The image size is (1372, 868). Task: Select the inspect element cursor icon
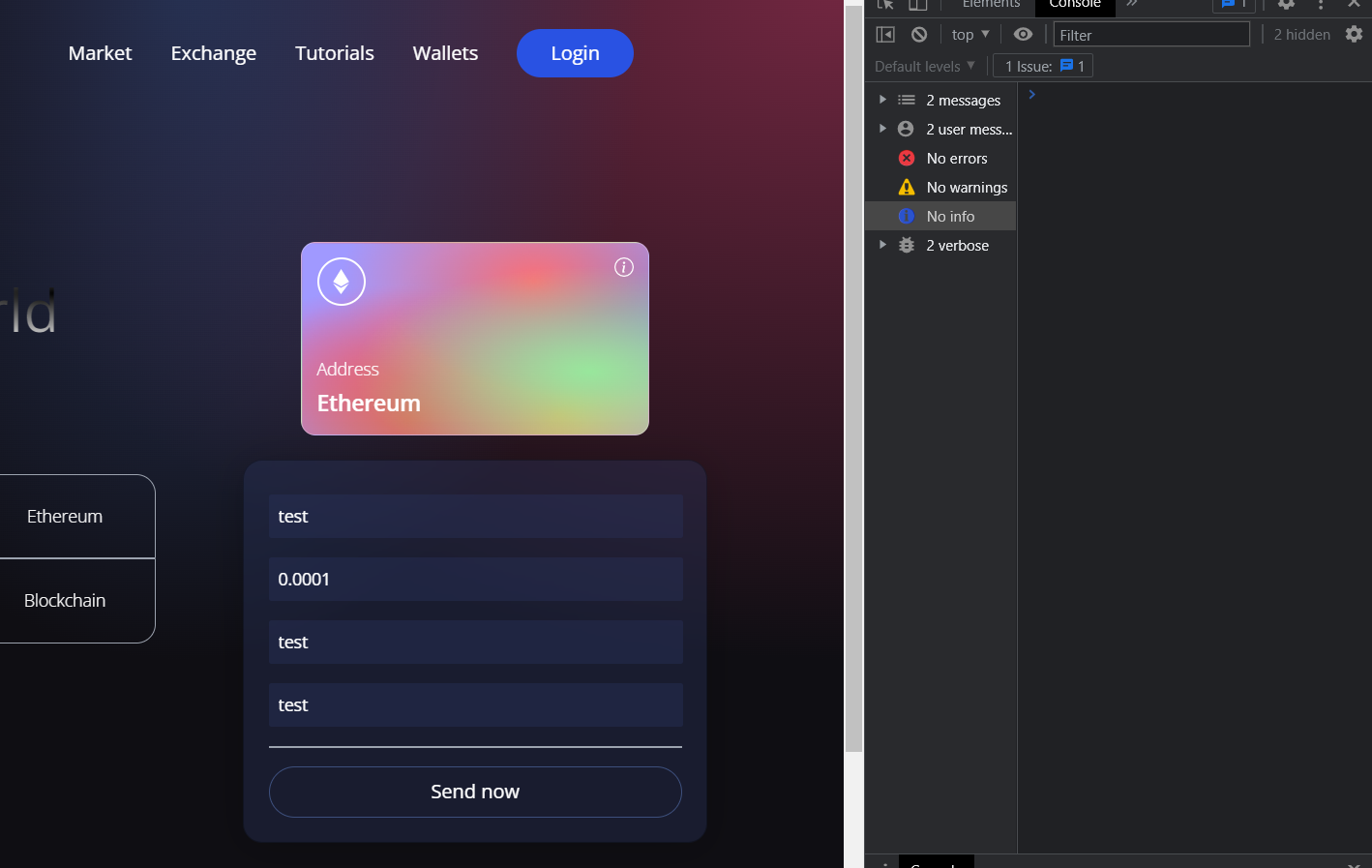(x=884, y=5)
